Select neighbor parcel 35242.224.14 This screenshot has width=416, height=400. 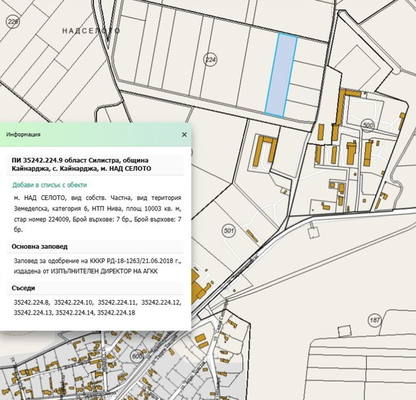[75, 313]
